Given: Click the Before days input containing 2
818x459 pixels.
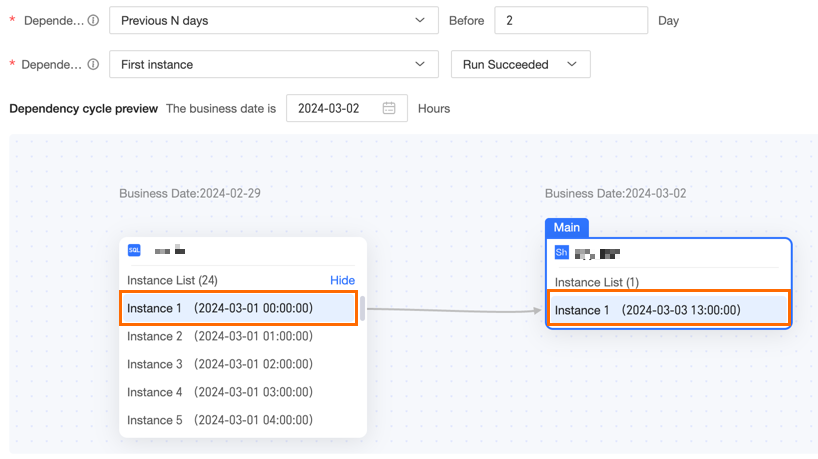Looking at the screenshot, I should pos(571,20).
